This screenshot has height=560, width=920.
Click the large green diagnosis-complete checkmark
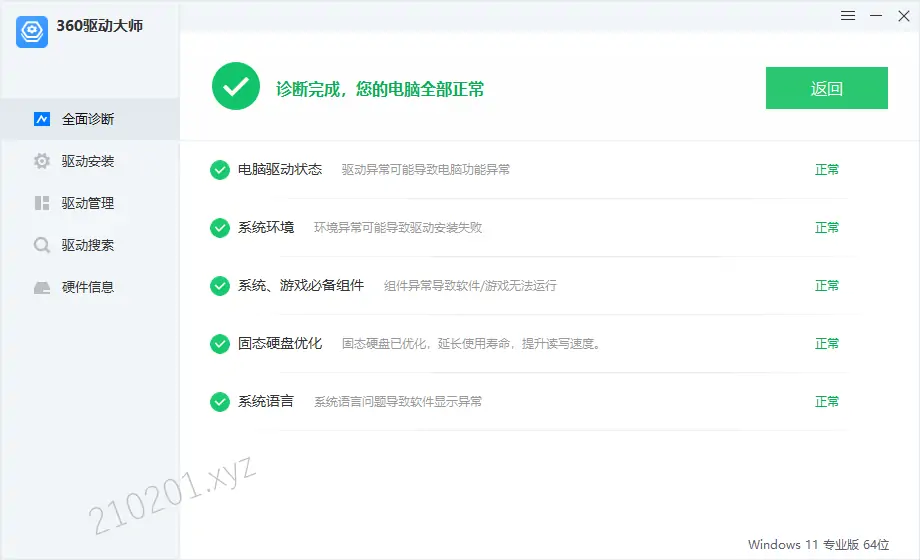click(x=236, y=86)
